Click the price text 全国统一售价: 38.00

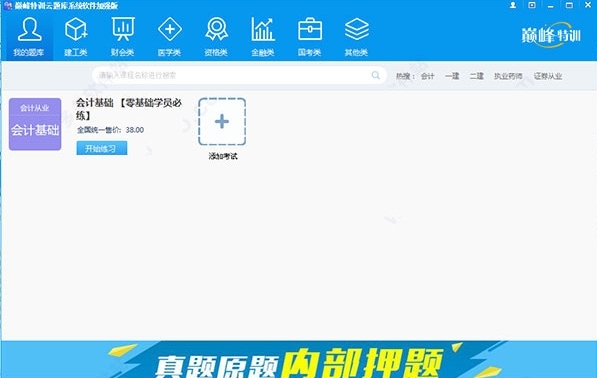tap(110, 130)
